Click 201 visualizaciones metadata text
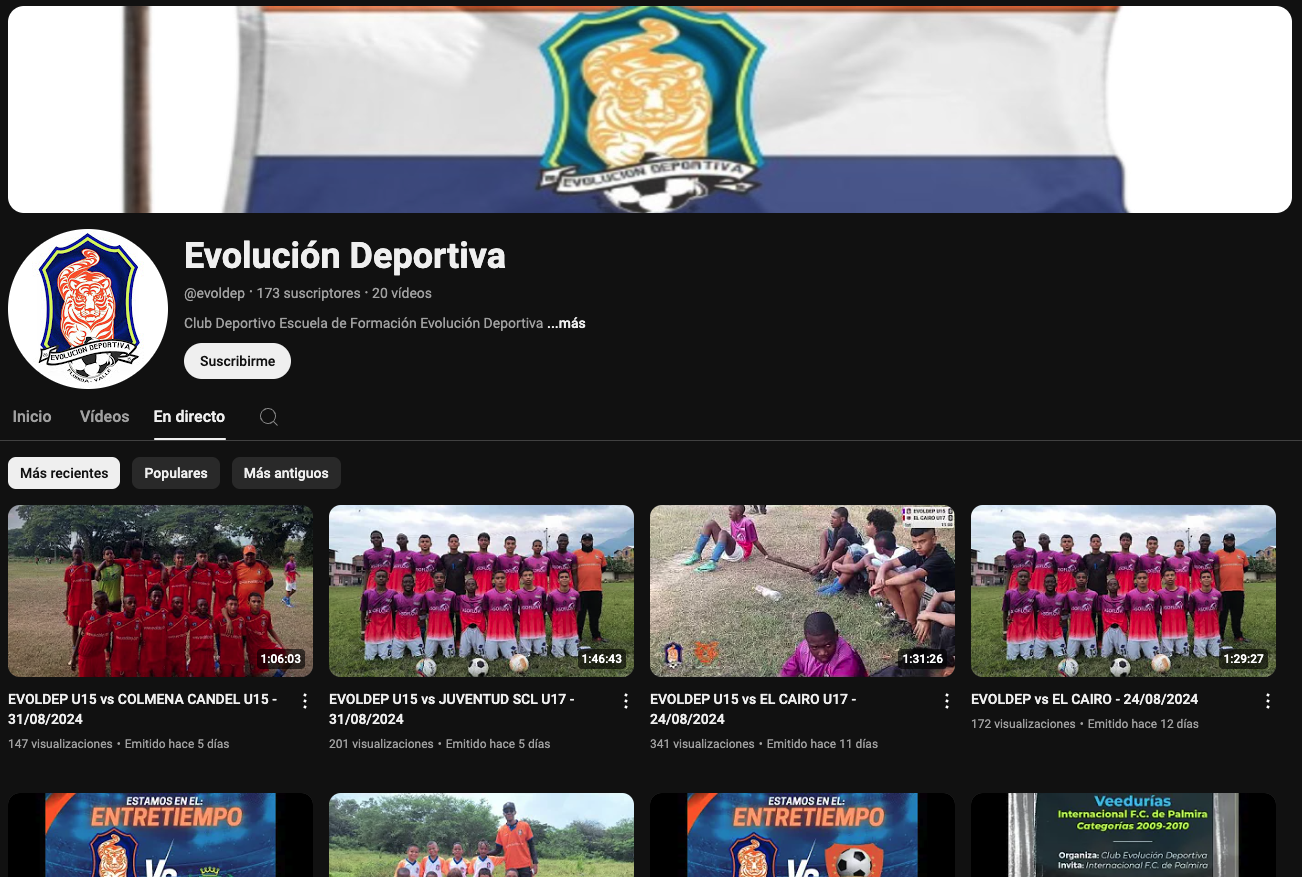The height and width of the screenshot is (877, 1302). 381,744
